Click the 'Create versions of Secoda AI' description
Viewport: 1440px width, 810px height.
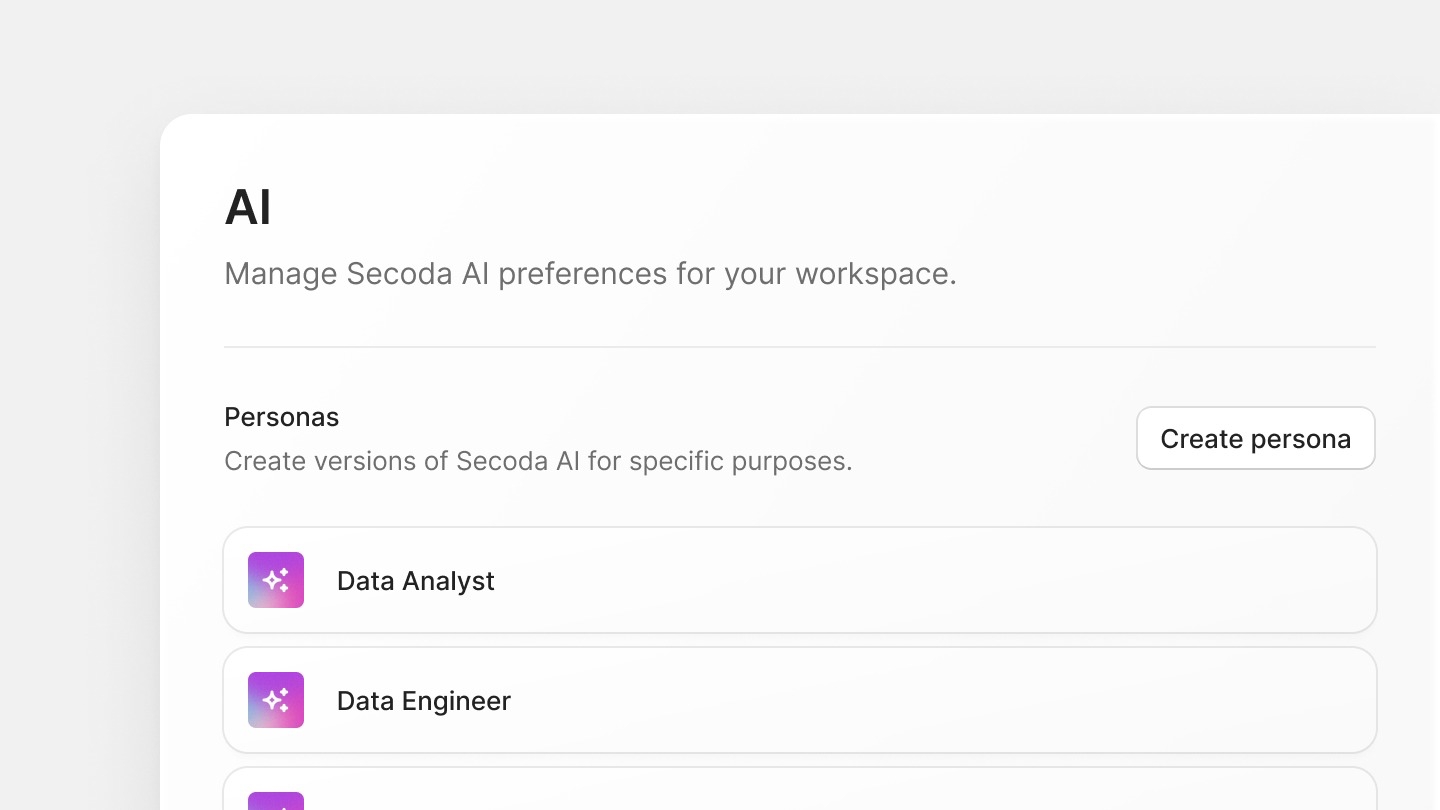coord(538,461)
